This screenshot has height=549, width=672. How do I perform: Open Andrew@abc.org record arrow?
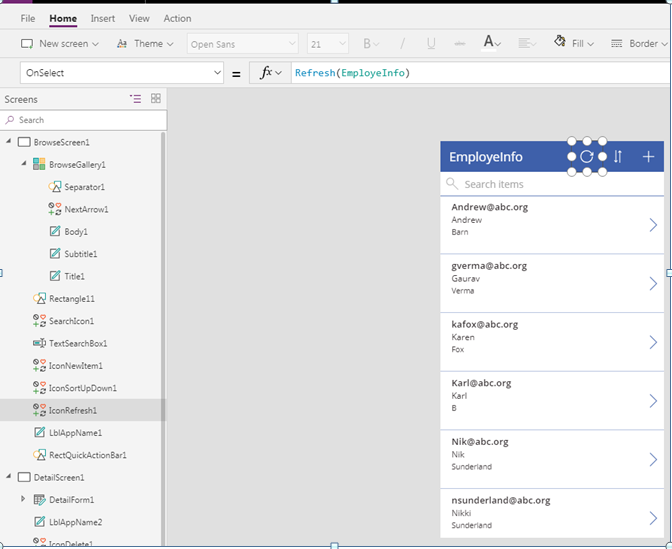tap(653, 225)
